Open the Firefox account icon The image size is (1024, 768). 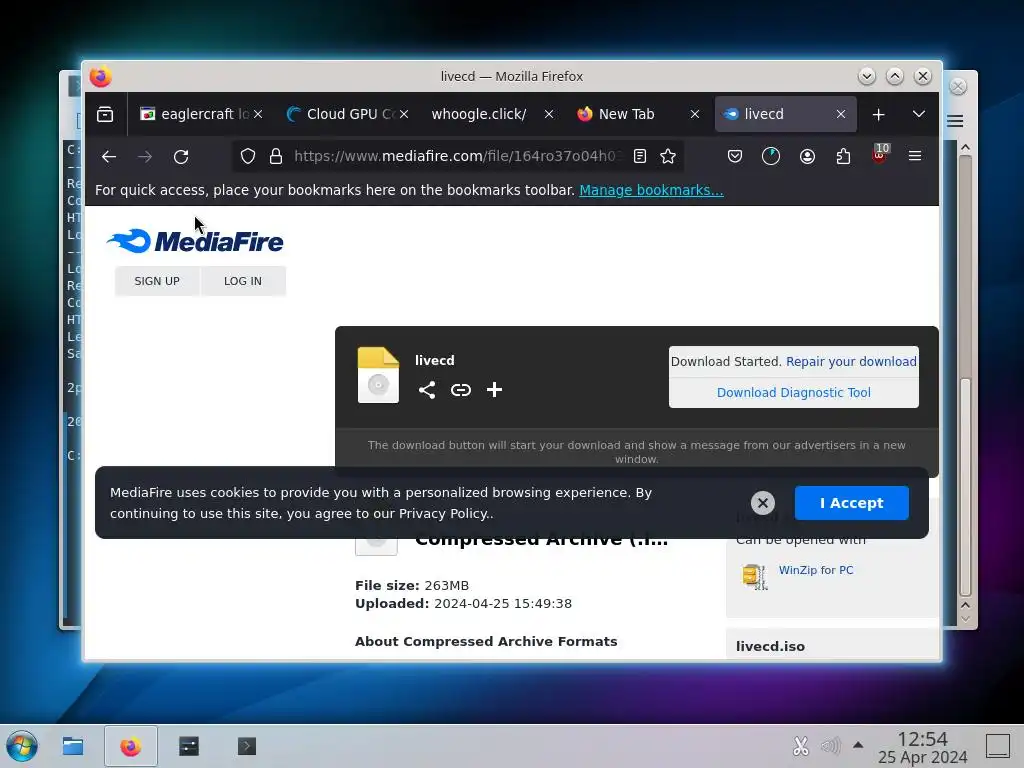[807, 156]
